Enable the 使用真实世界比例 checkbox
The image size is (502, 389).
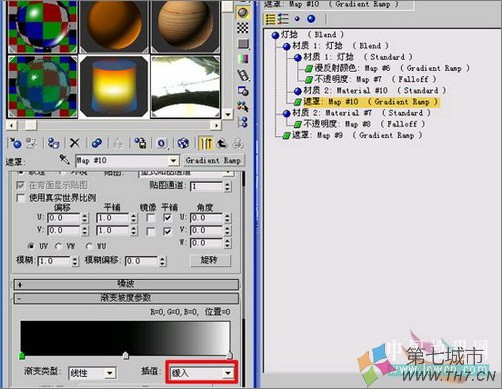21,198
